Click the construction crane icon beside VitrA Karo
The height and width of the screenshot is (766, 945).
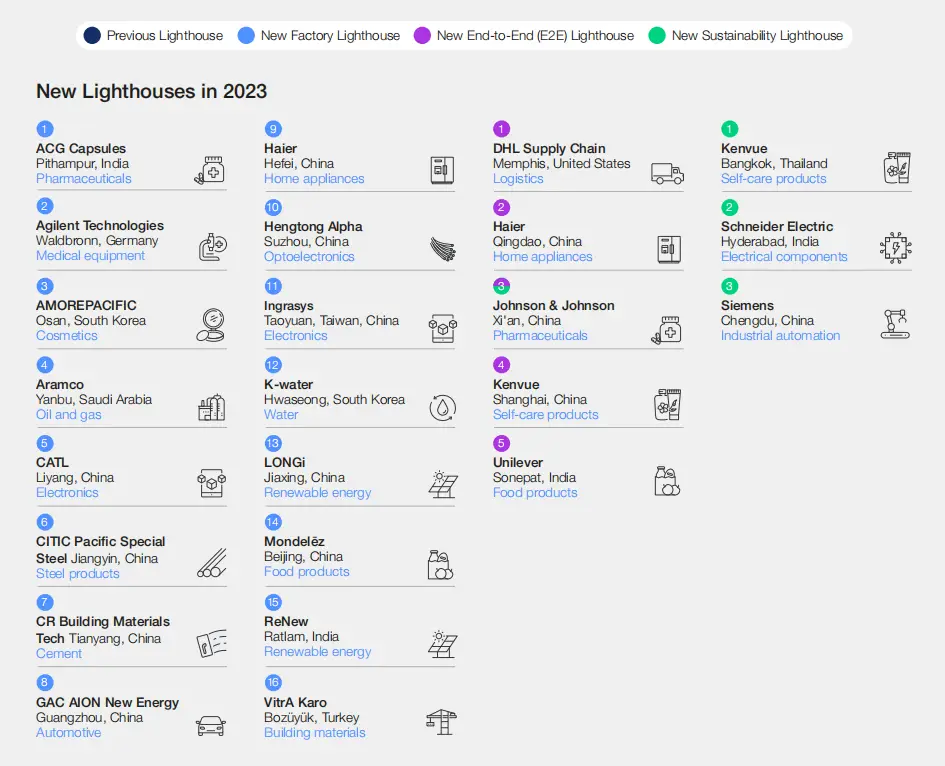click(x=441, y=722)
